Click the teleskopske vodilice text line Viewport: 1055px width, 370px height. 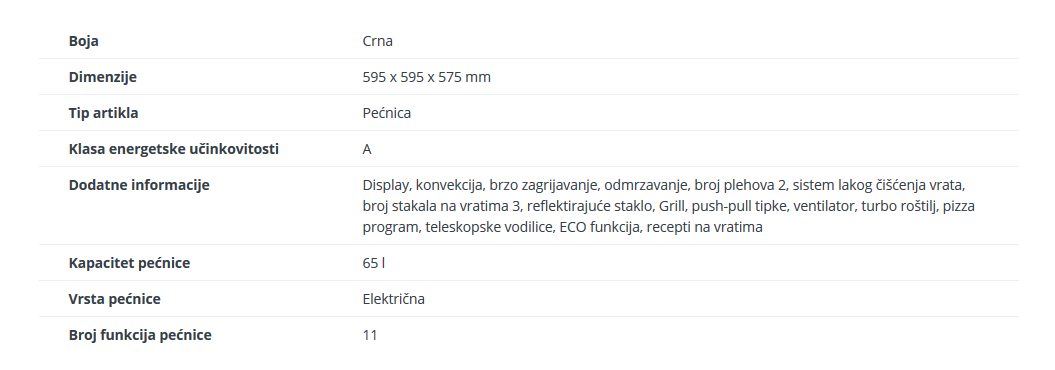tap(562, 227)
